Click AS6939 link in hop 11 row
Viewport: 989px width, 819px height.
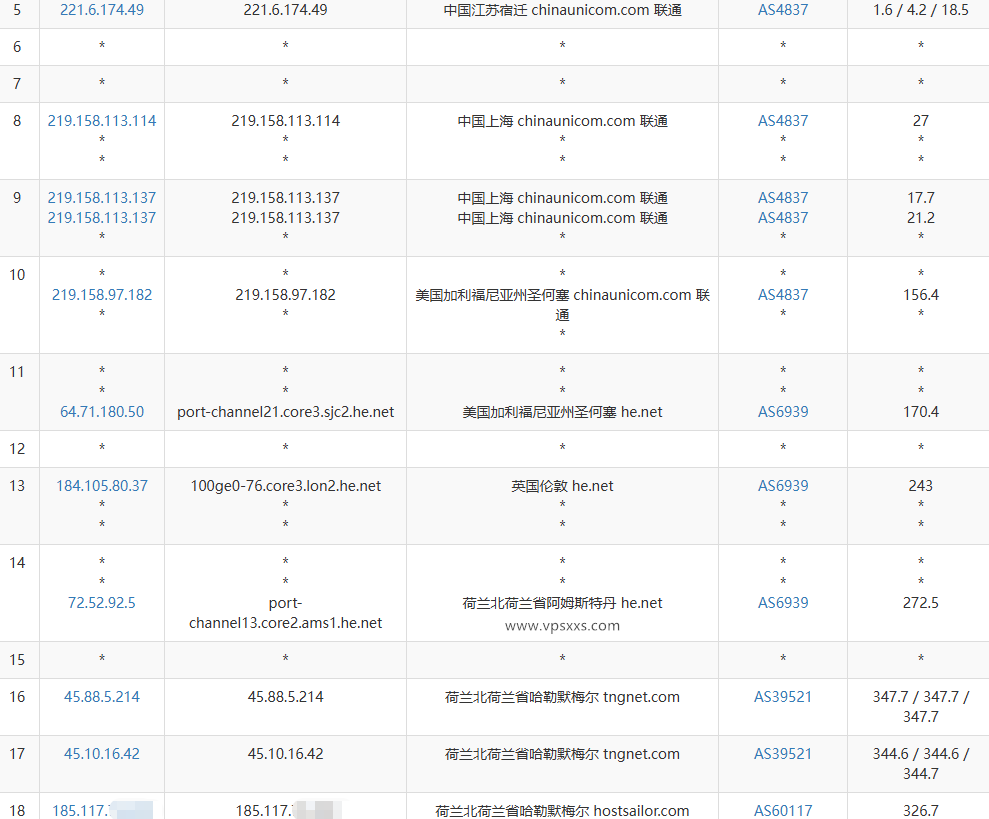(783, 411)
